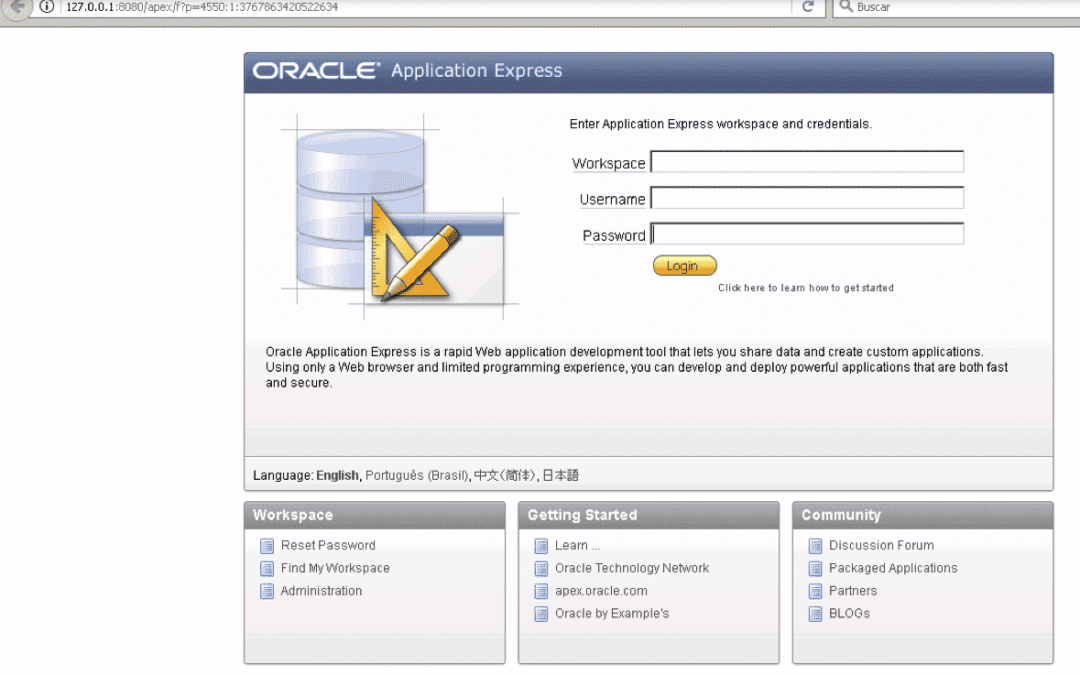Click the icon beside apex.oracle.com

coord(541,592)
